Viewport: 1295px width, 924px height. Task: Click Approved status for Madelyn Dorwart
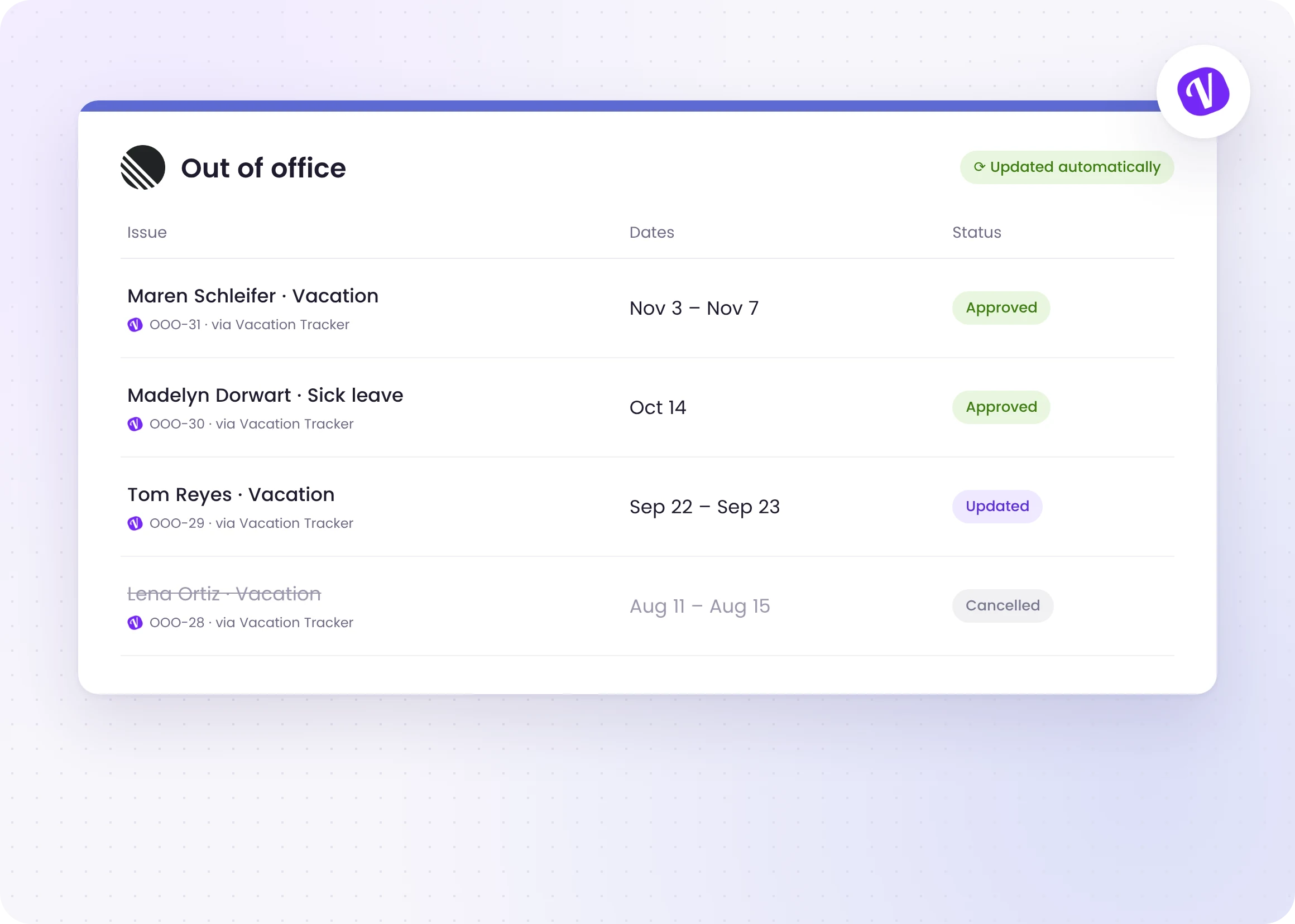pyautogui.click(x=1001, y=407)
